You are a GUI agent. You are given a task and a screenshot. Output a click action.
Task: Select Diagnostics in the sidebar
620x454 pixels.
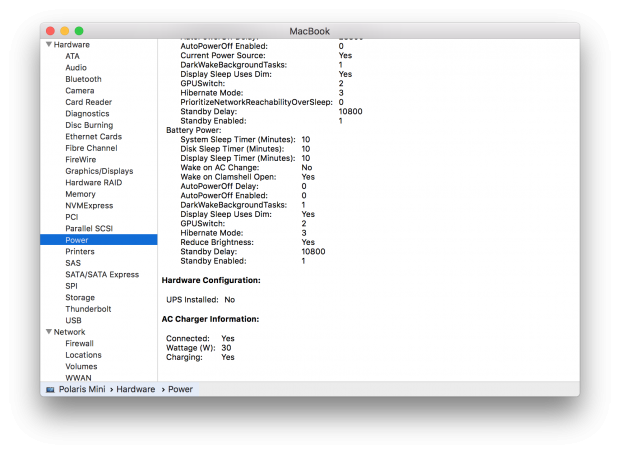point(87,114)
